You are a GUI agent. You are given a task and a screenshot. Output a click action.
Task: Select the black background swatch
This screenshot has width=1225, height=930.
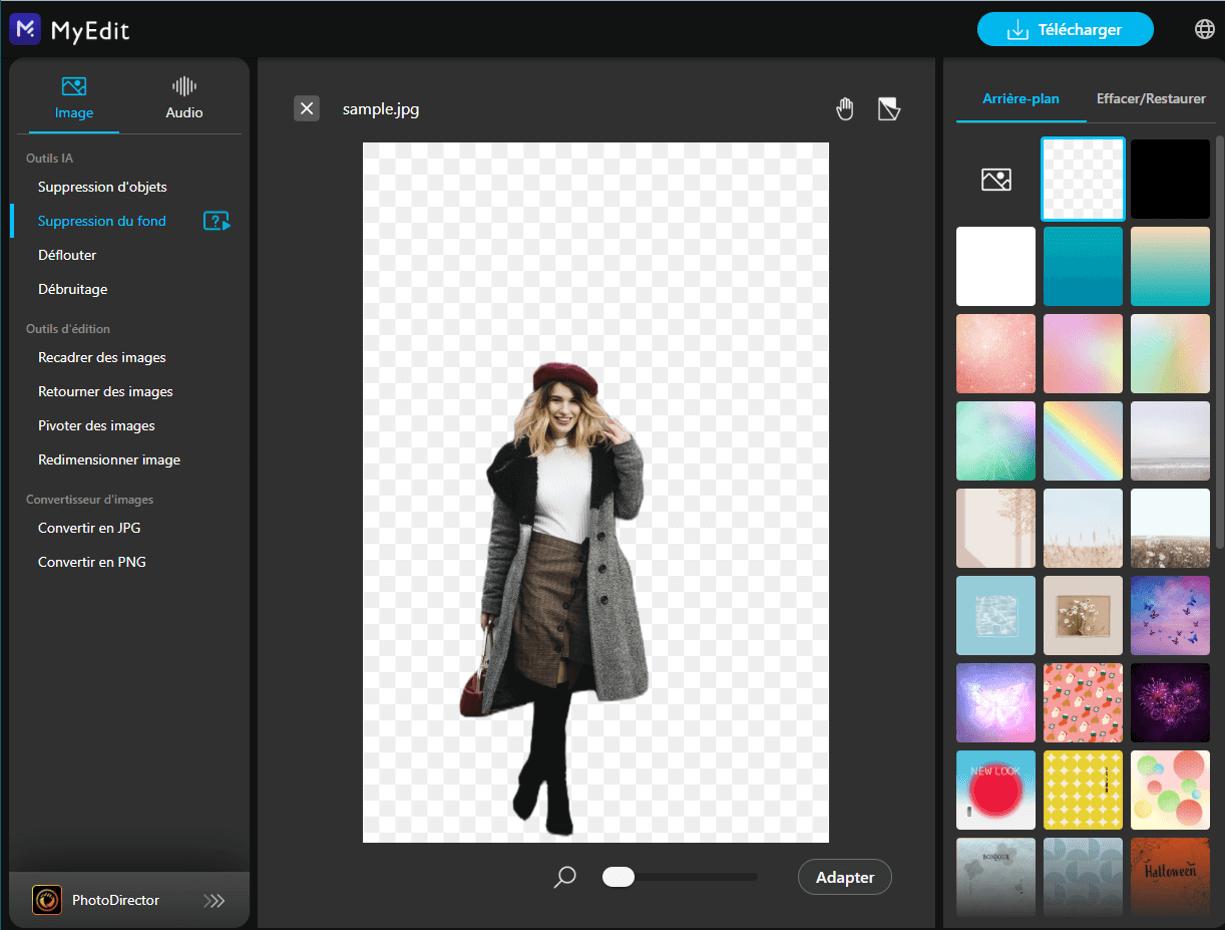(x=1170, y=178)
